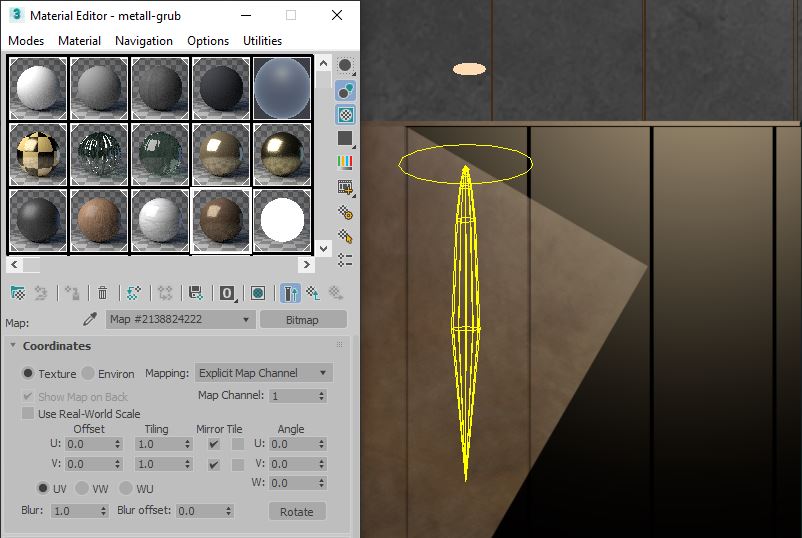The image size is (802, 538).
Task: Toggle the U Mirror checkbox
Action: click(x=214, y=444)
